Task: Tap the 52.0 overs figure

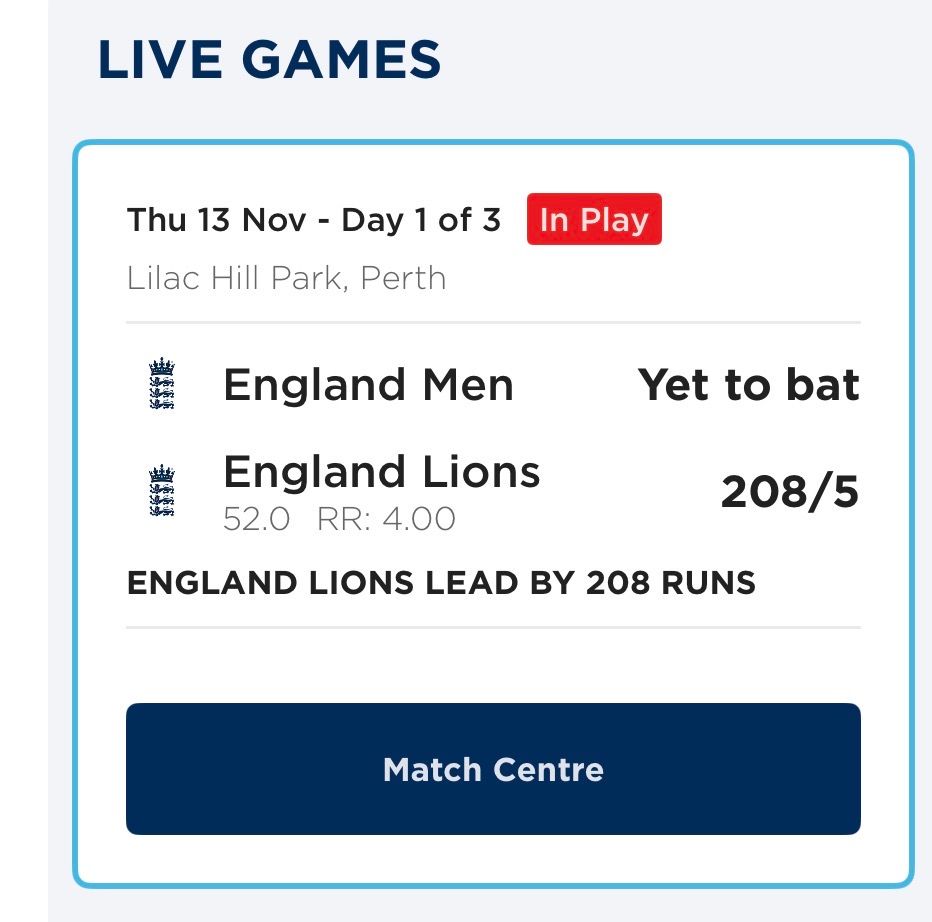Action: [256, 519]
